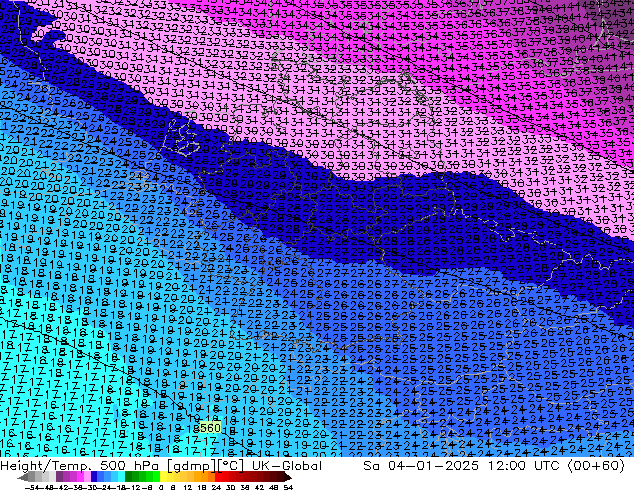The image size is (634, 490).
Task: Click the gray left arrow of legend
Action: coord(23,477)
